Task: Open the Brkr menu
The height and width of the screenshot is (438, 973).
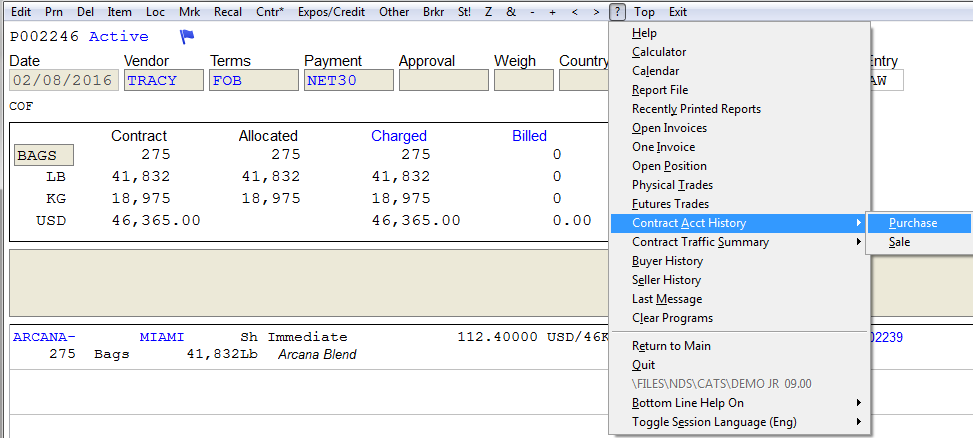Action: point(434,12)
